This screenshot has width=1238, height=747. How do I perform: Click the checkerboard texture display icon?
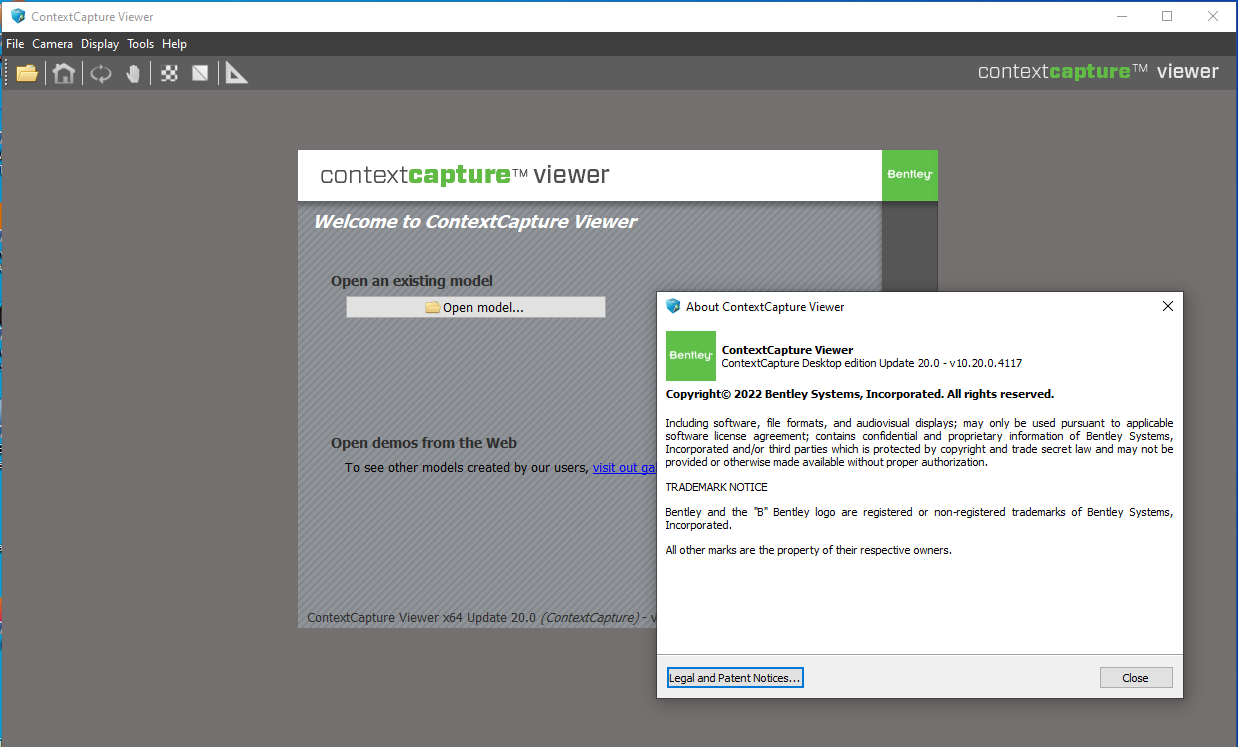pos(169,73)
